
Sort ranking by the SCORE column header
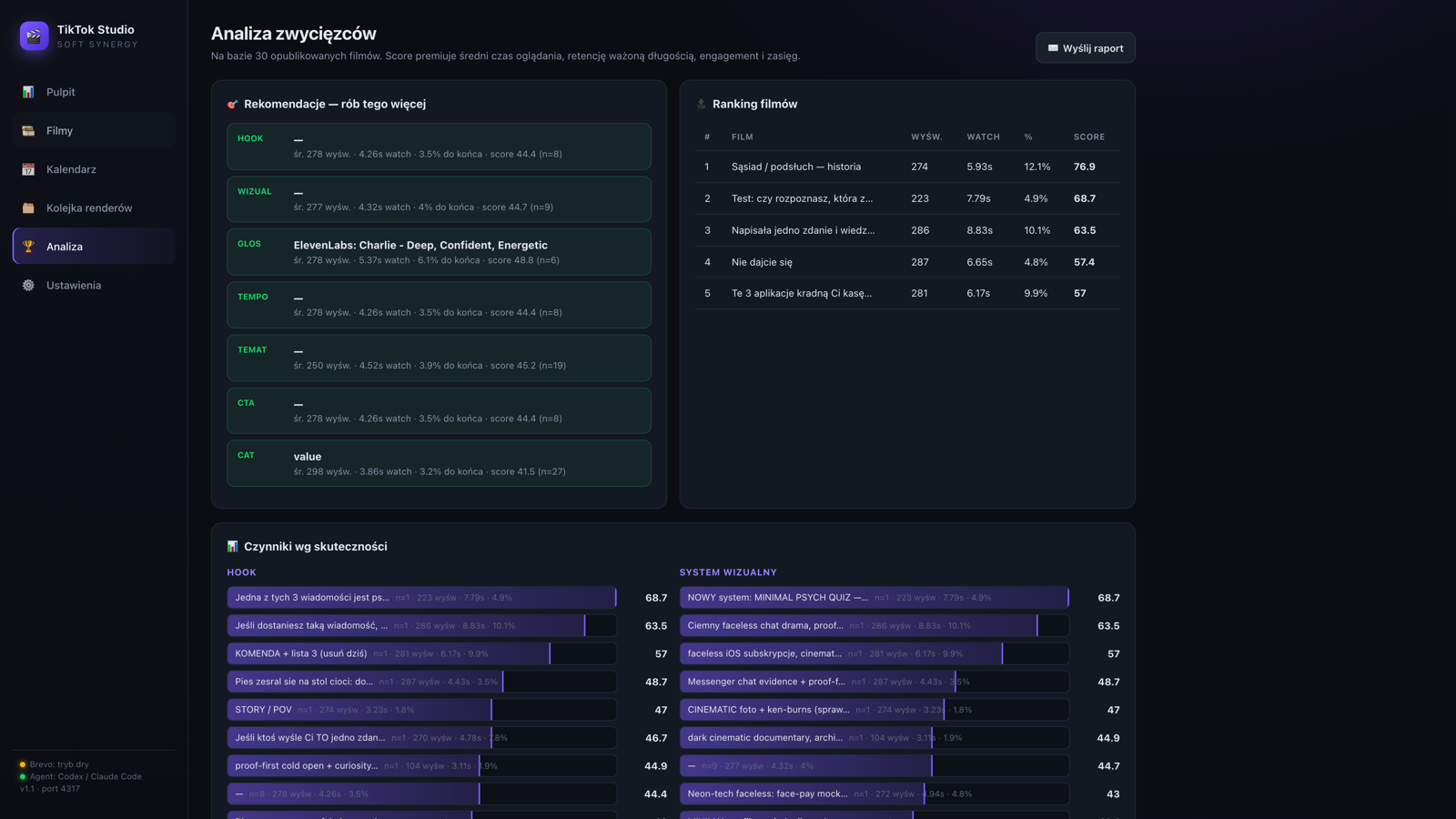[1089, 136]
